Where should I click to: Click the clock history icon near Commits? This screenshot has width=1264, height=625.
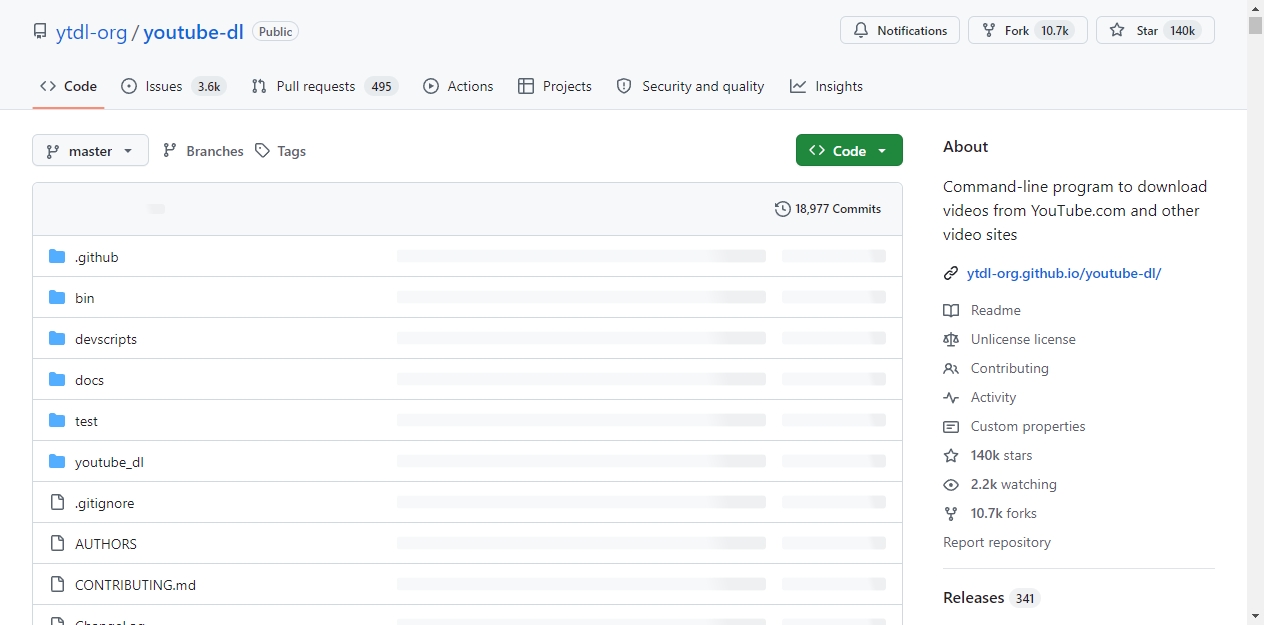(x=783, y=209)
